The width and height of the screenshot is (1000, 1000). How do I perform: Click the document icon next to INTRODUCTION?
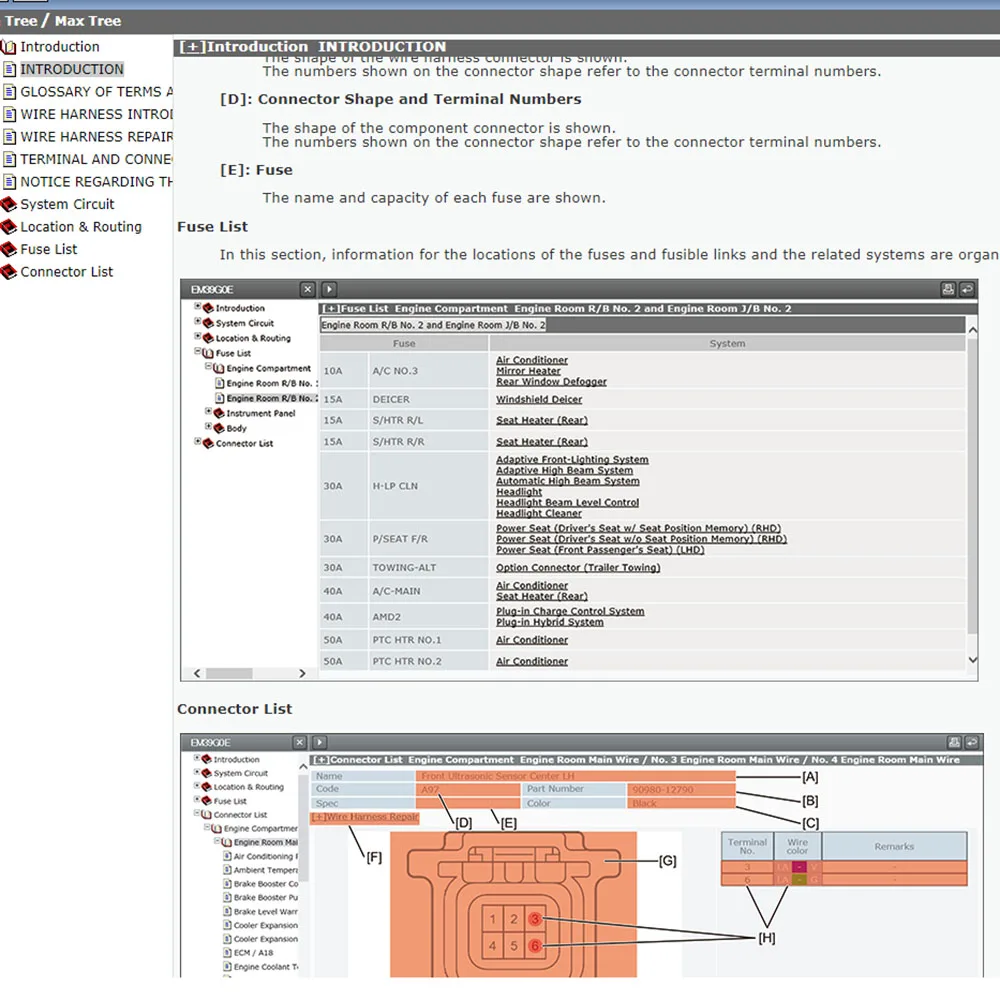coord(10,70)
